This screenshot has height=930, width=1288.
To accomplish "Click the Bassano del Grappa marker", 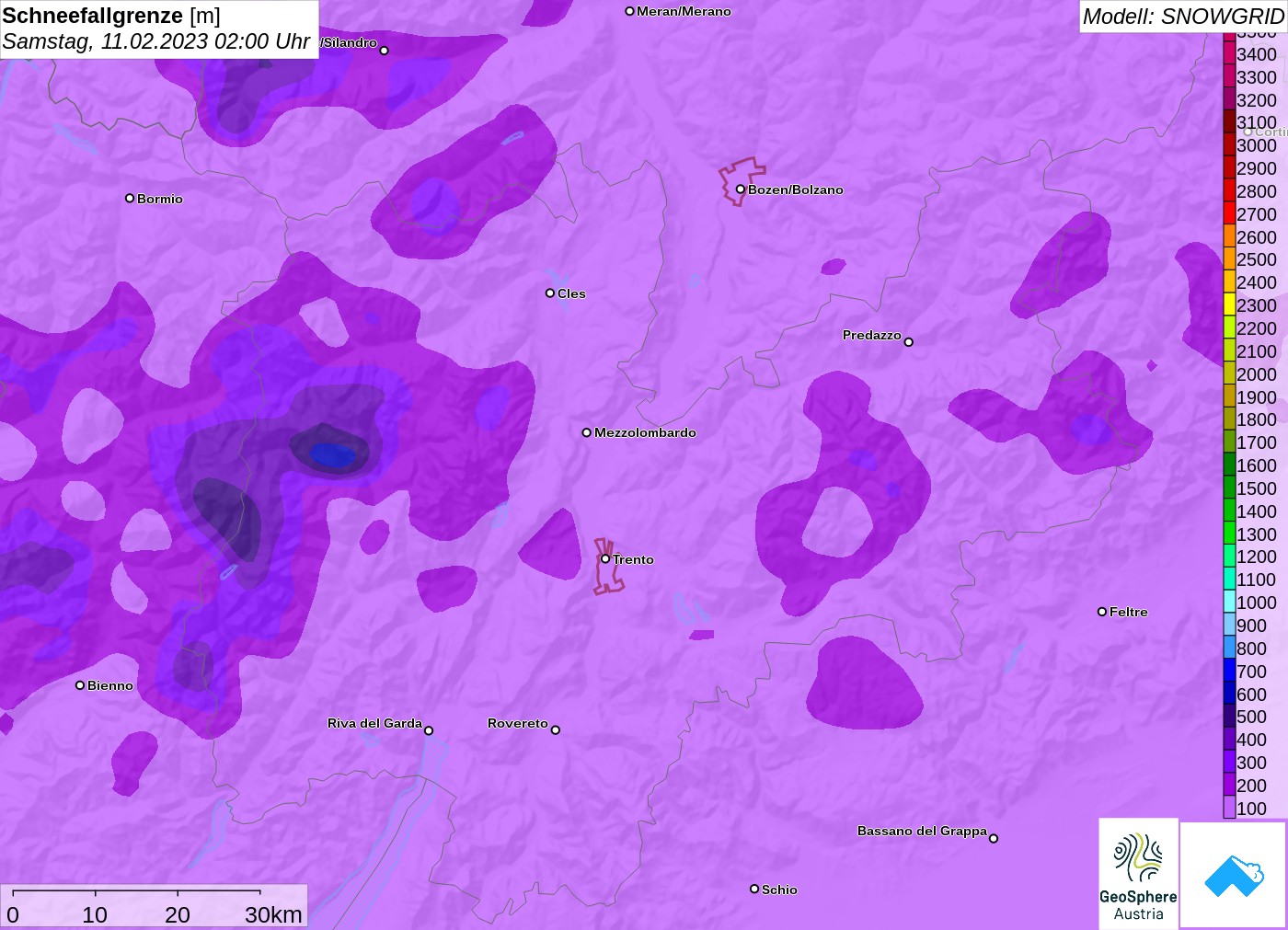I will pyautogui.click(x=994, y=838).
